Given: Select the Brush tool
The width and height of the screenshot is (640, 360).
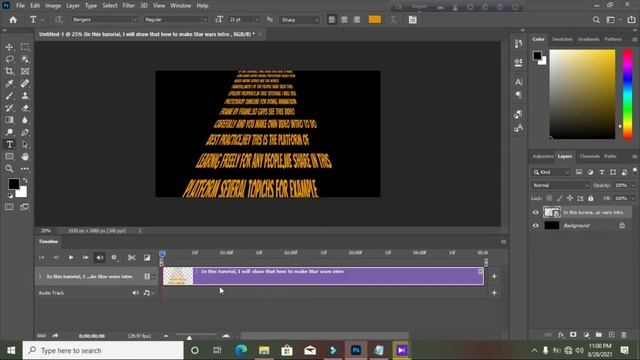Looking at the screenshot, I should (9, 96).
